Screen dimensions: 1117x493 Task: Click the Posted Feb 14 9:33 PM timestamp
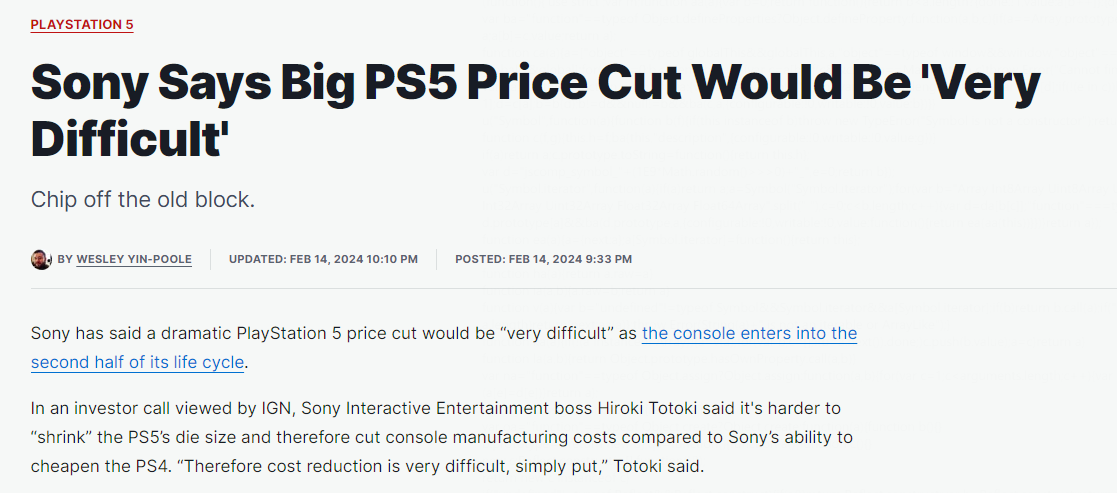pyautogui.click(x=543, y=260)
